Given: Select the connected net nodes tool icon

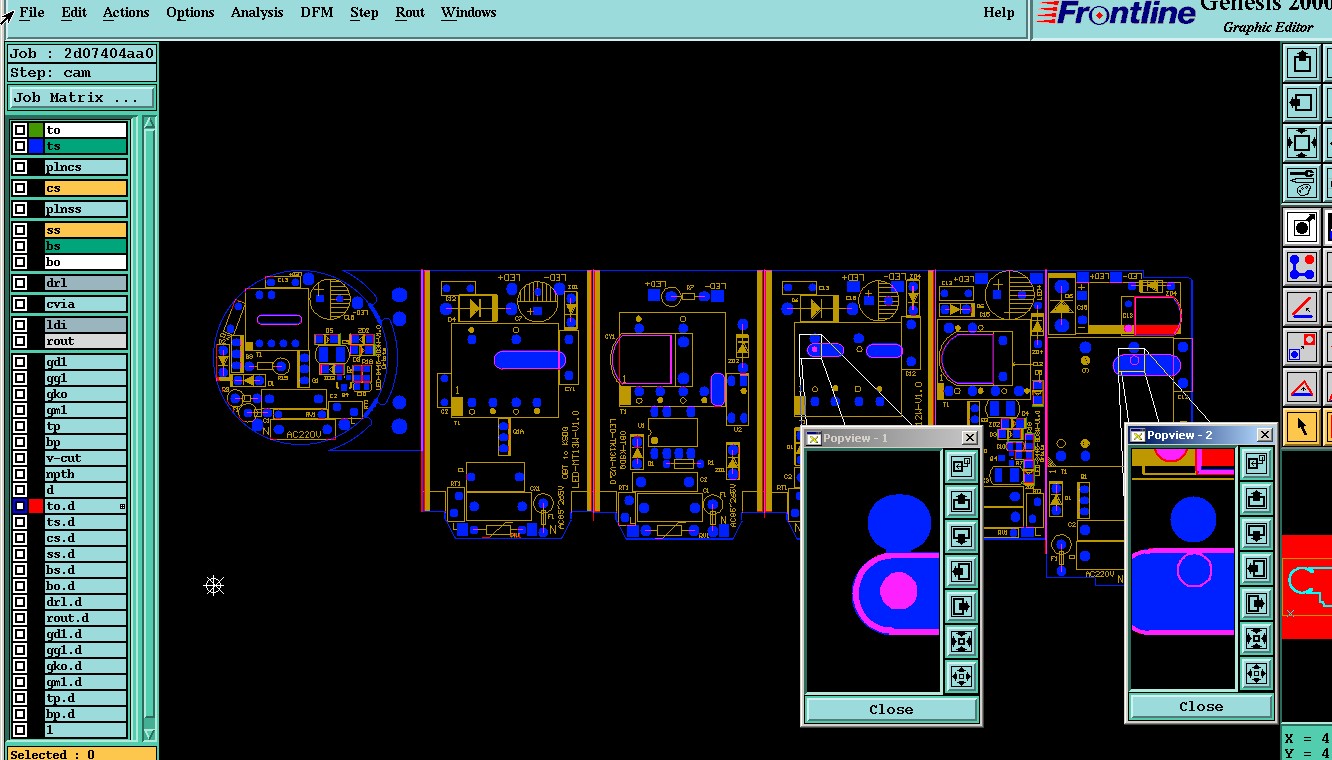Looking at the screenshot, I should (1301, 266).
